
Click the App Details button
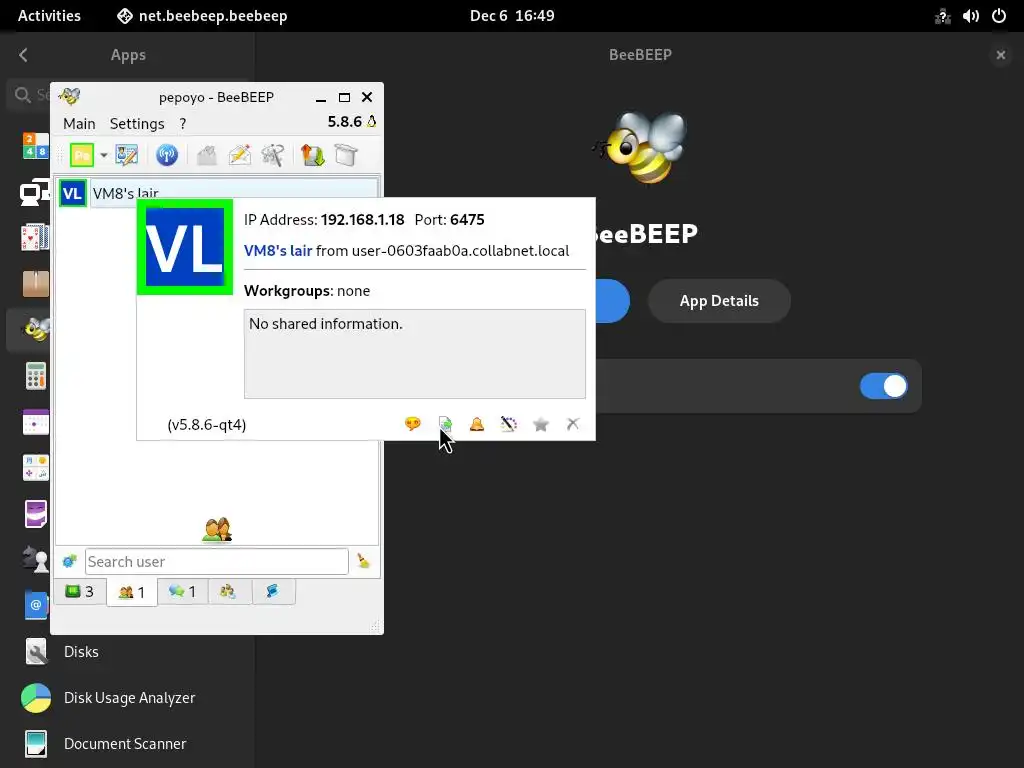(719, 301)
